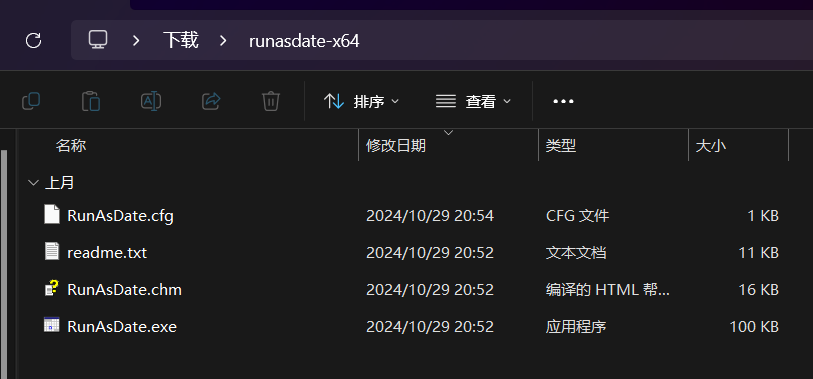This screenshot has height=379, width=813.
Task: Open the 查看 view dropdown
Action: [x=473, y=101]
